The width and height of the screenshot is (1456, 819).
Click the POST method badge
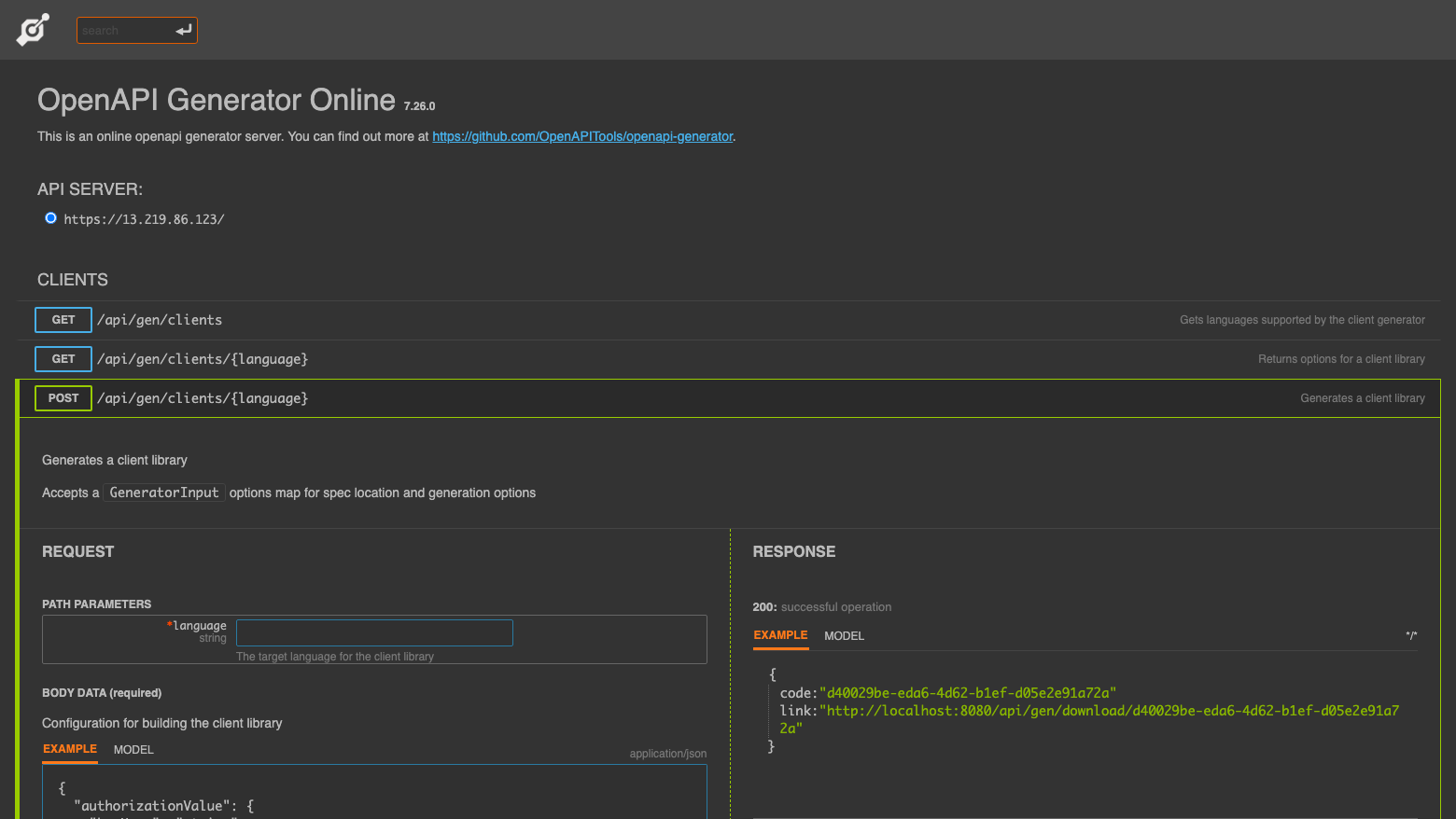point(63,398)
